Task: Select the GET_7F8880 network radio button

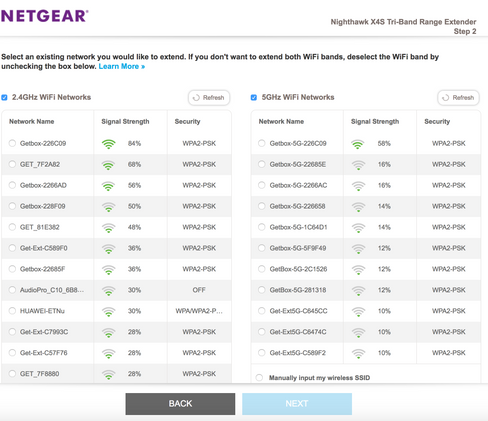Action: pyautogui.click(x=12, y=374)
